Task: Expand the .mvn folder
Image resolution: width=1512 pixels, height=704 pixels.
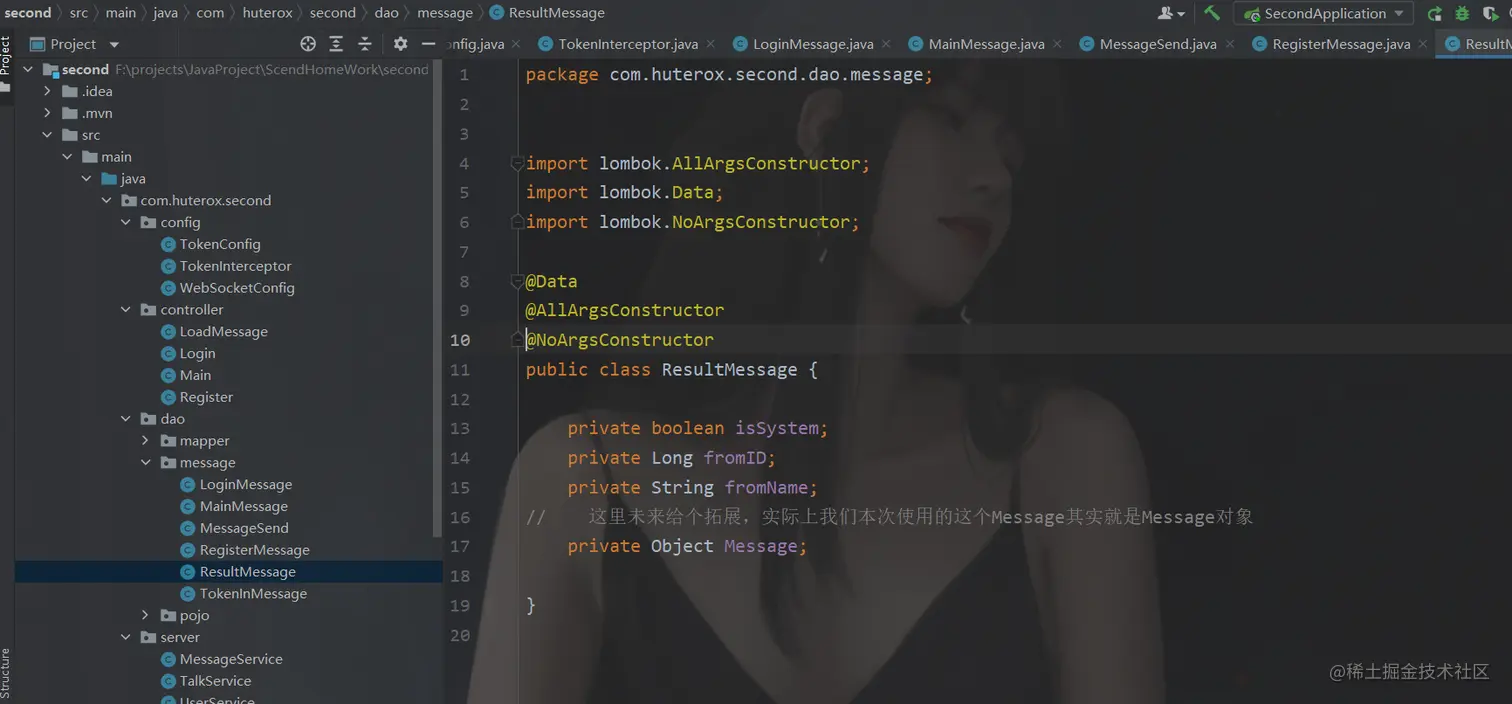Action: click(47, 113)
